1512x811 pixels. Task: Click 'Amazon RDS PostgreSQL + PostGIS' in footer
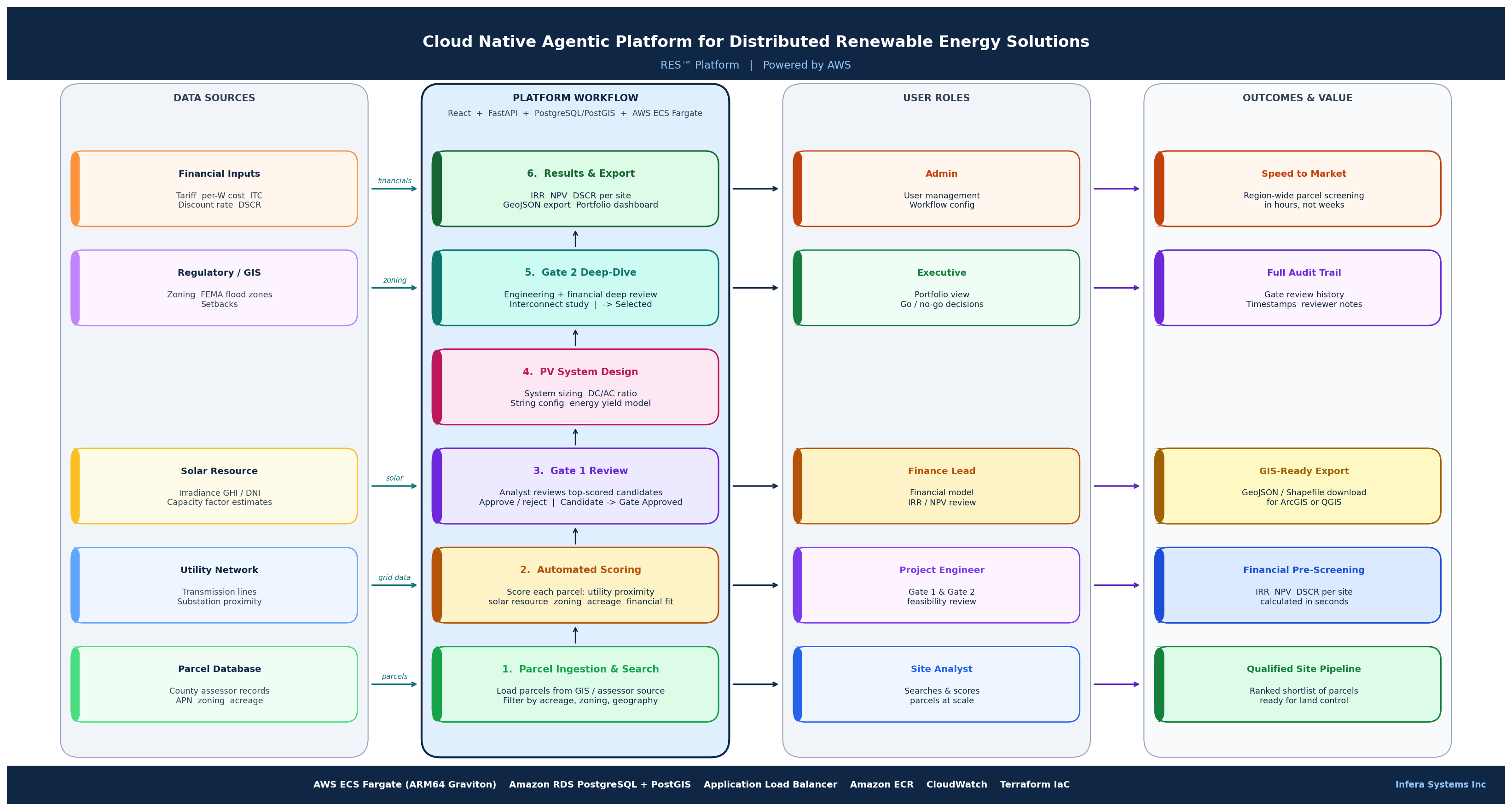point(600,785)
